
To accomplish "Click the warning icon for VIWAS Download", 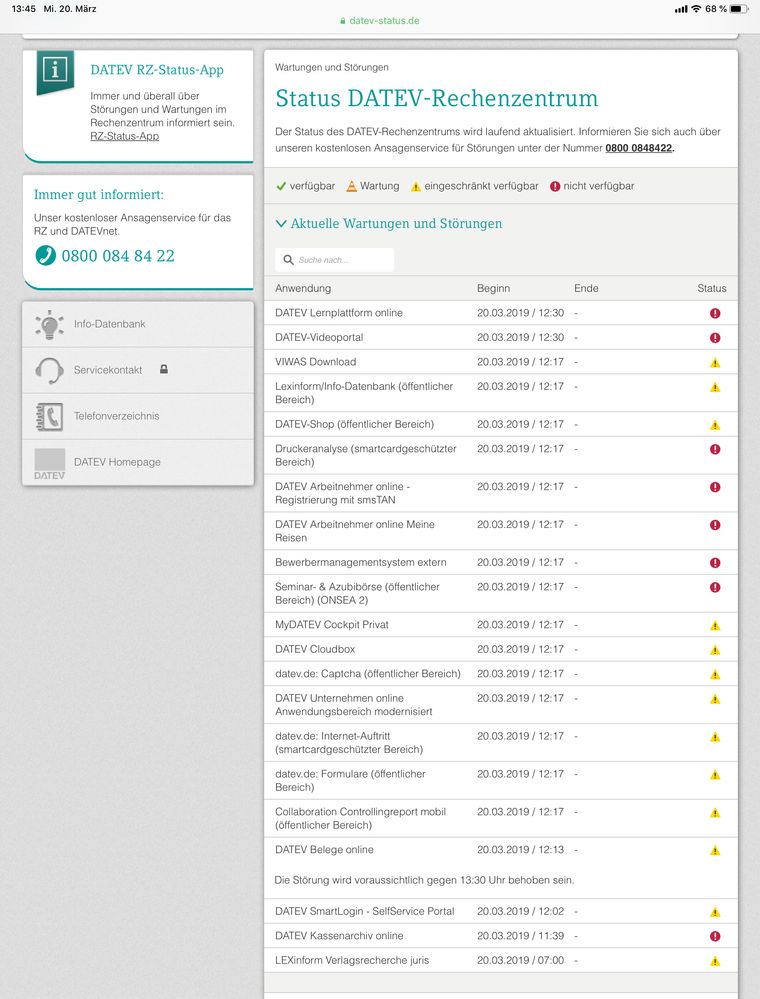I will pyautogui.click(x=715, y=363).
